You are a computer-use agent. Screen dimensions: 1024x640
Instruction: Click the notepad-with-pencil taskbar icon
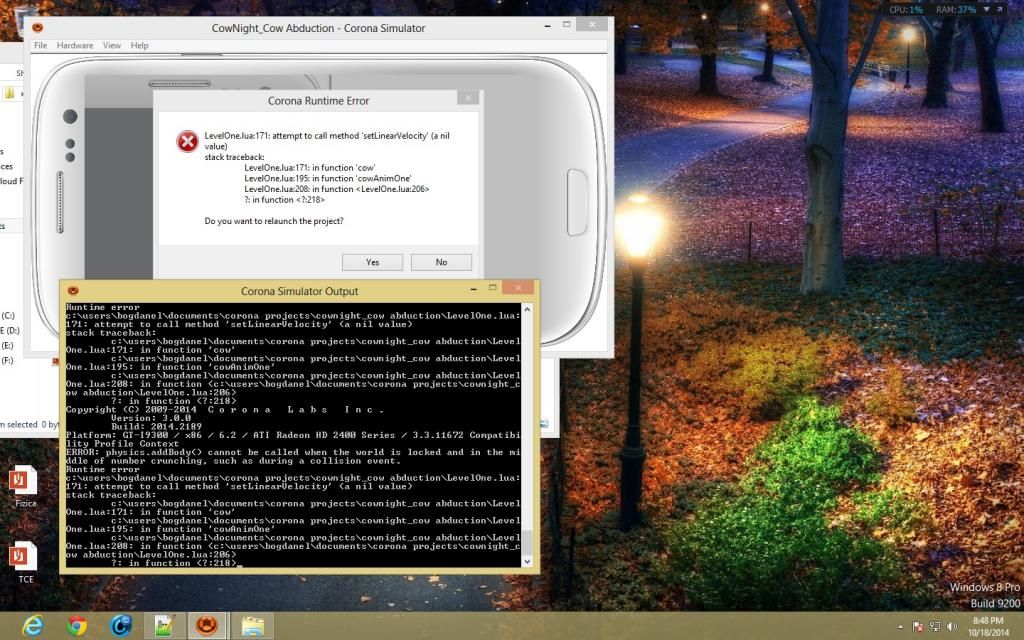pos(164,626)
